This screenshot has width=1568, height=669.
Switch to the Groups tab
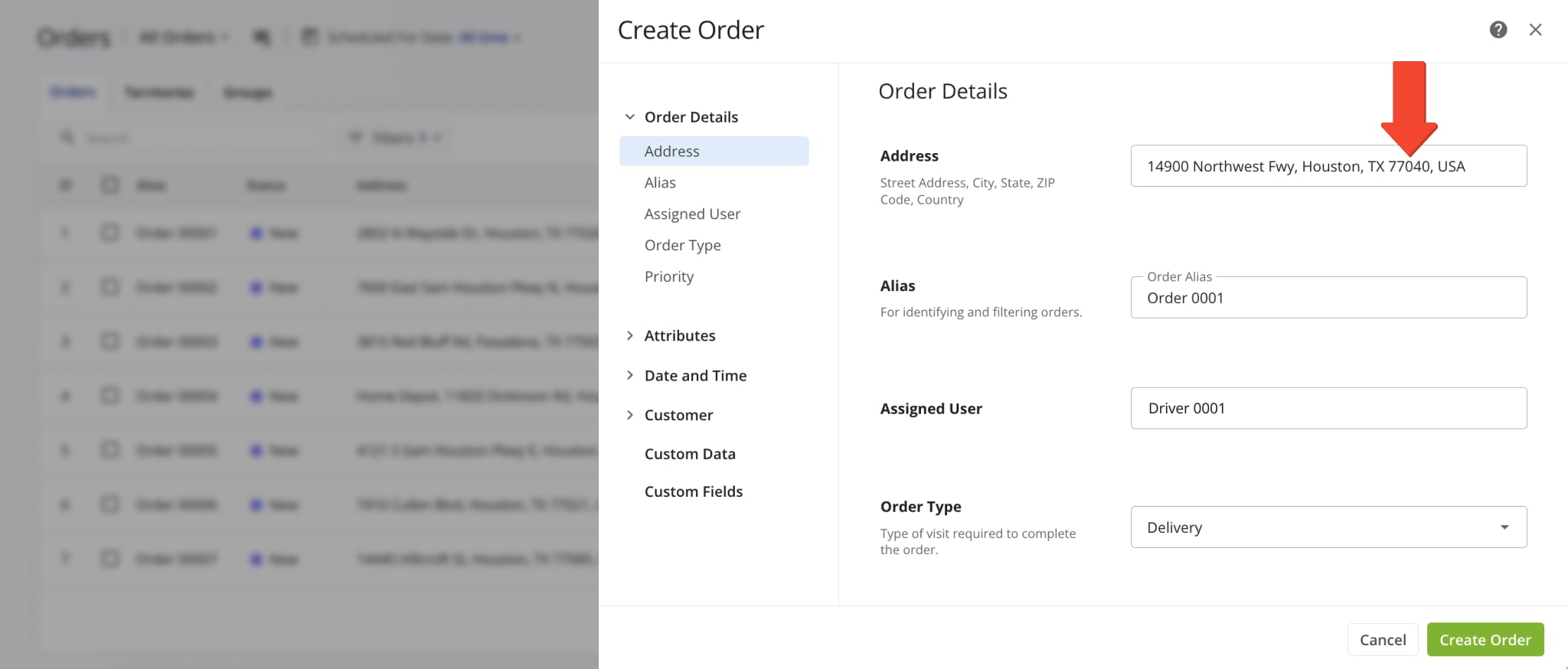point(247,93)
